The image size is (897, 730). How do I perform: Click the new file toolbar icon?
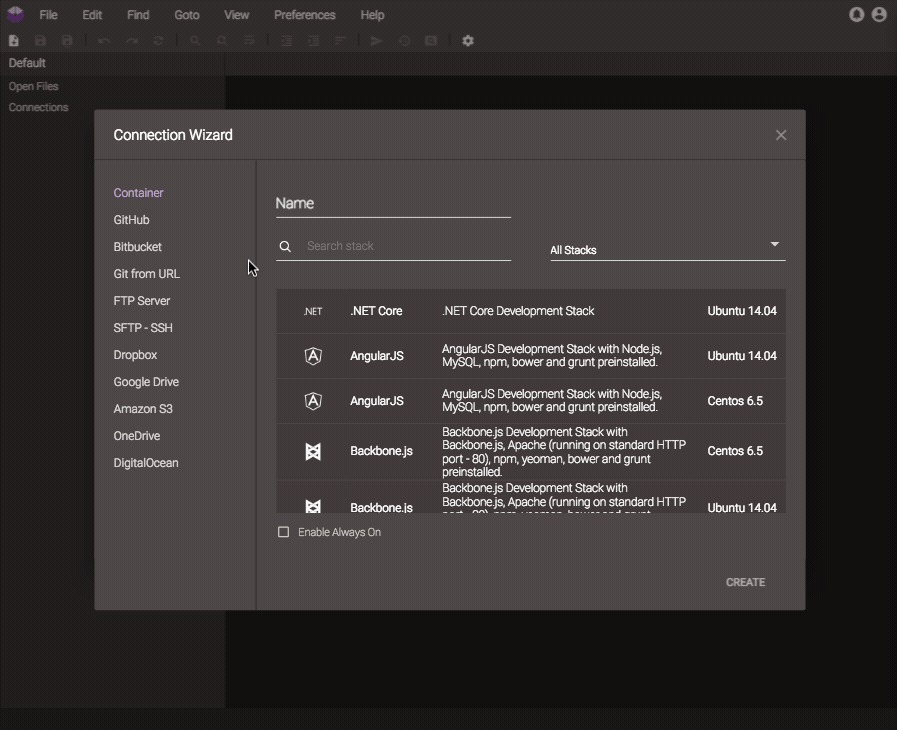click(14, 41)
